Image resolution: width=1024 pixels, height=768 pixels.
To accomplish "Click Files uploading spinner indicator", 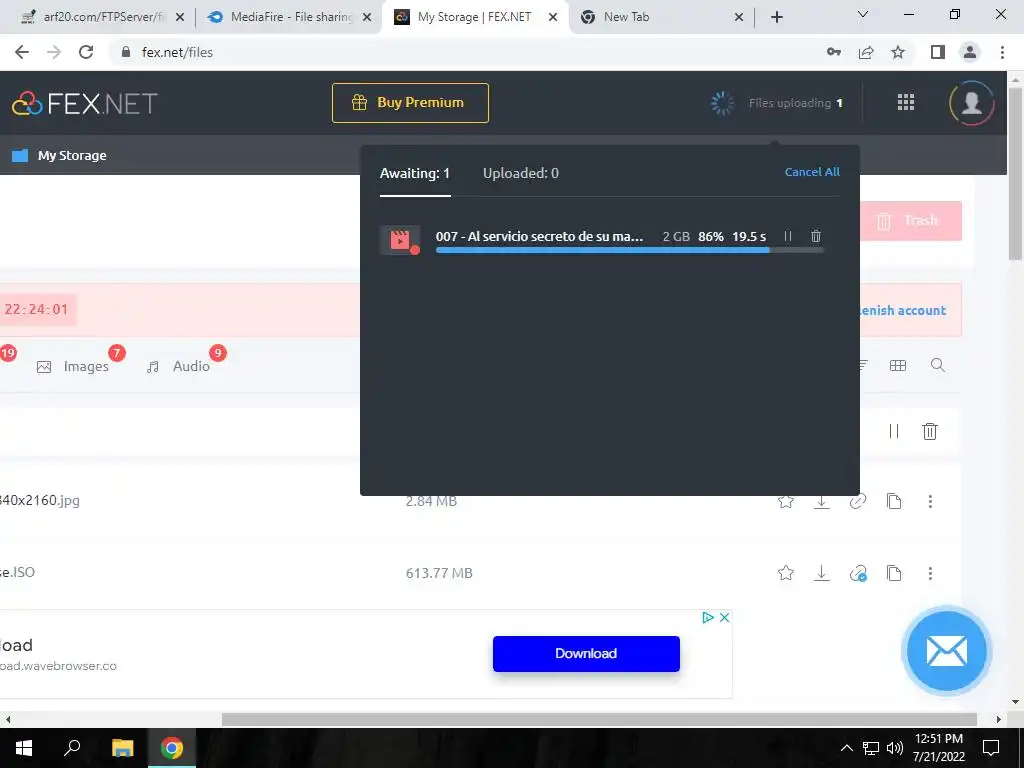I will pos(722,103).
